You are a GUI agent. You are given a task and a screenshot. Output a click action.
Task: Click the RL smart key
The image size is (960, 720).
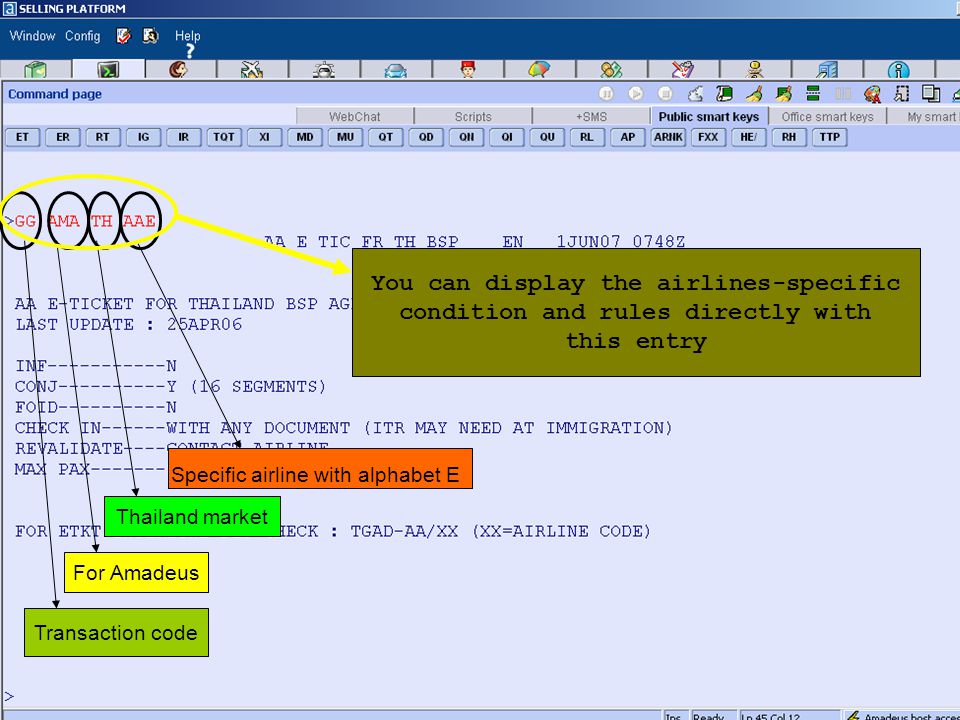(x=587, y=137)
